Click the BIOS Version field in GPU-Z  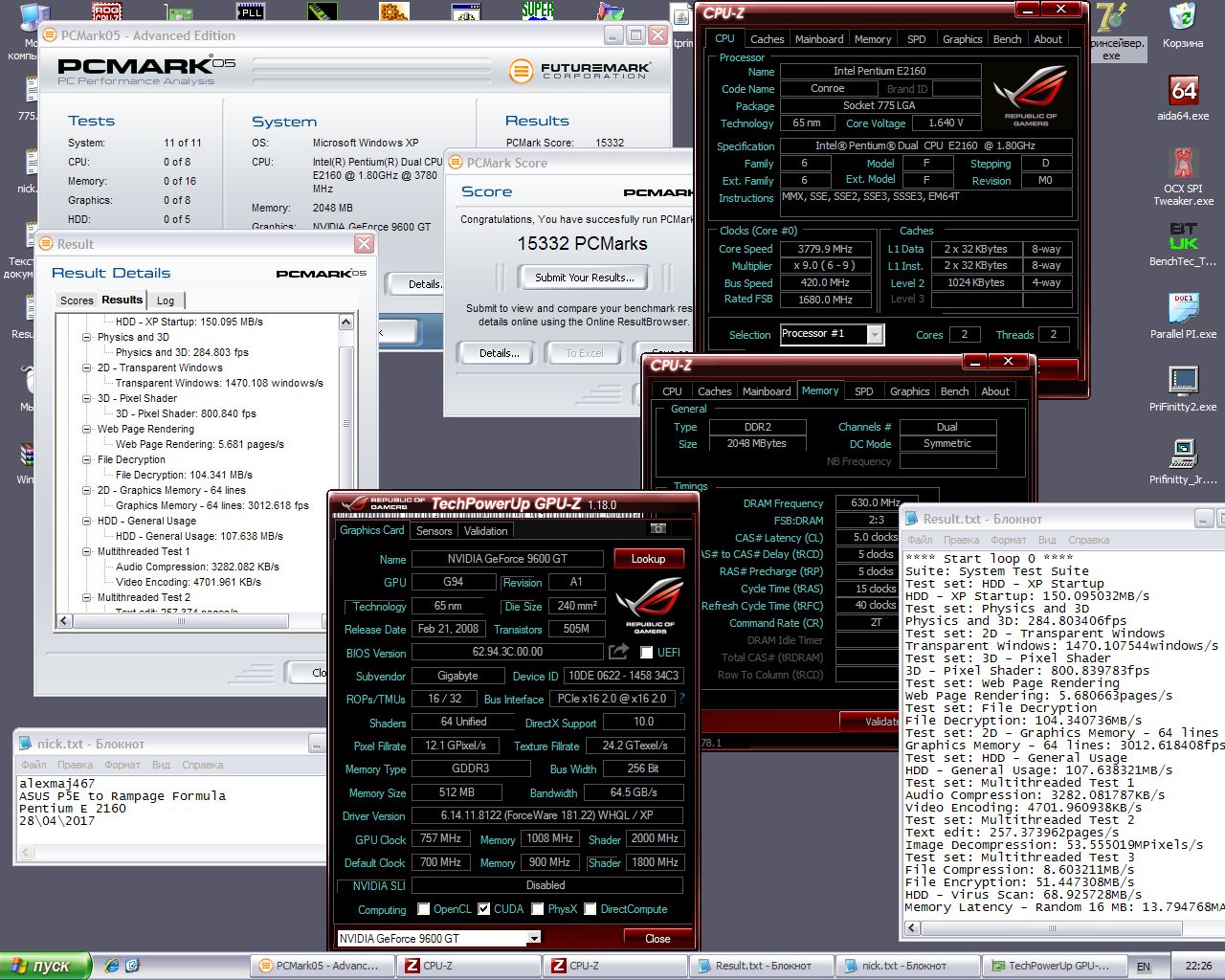click(x=506, y=652)
